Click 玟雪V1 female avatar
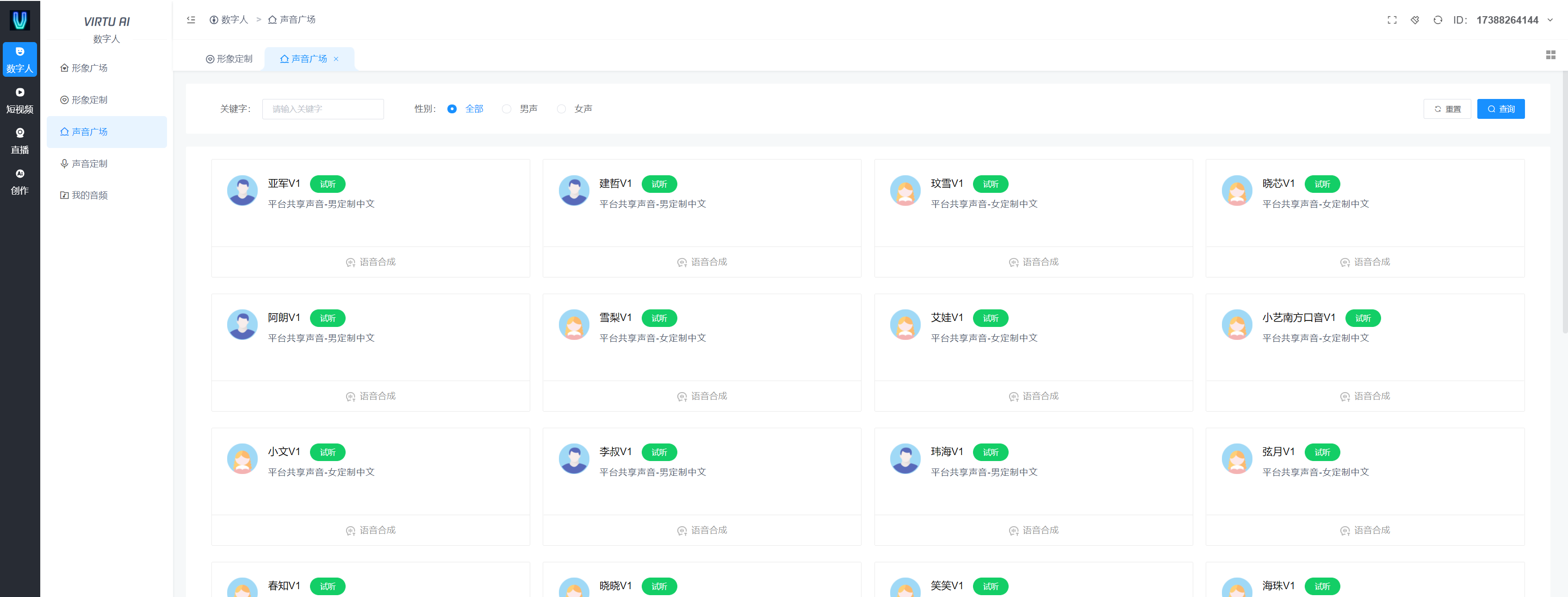 (905, 191)
